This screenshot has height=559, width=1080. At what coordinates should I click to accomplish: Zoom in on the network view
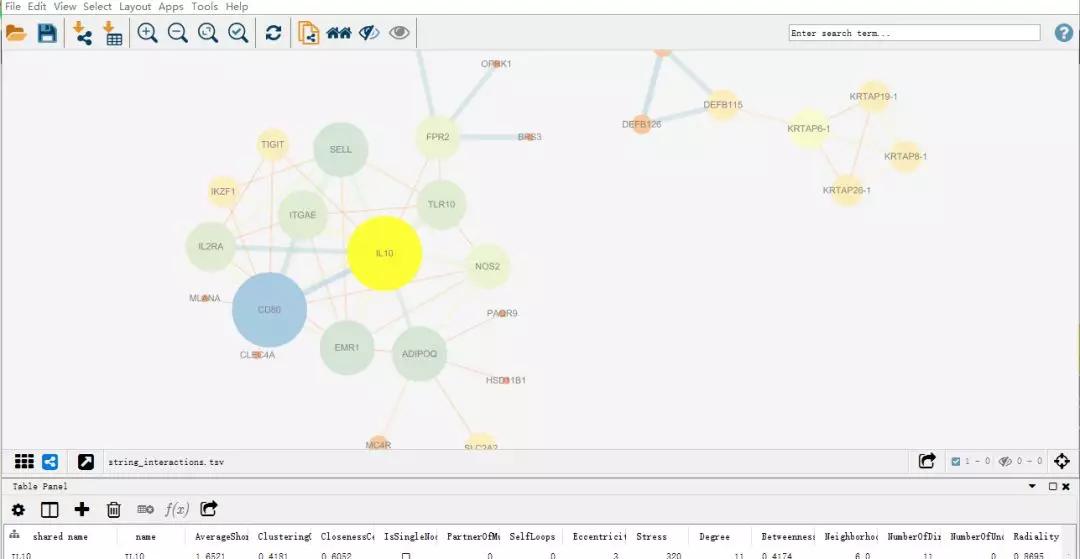[147, 32]
